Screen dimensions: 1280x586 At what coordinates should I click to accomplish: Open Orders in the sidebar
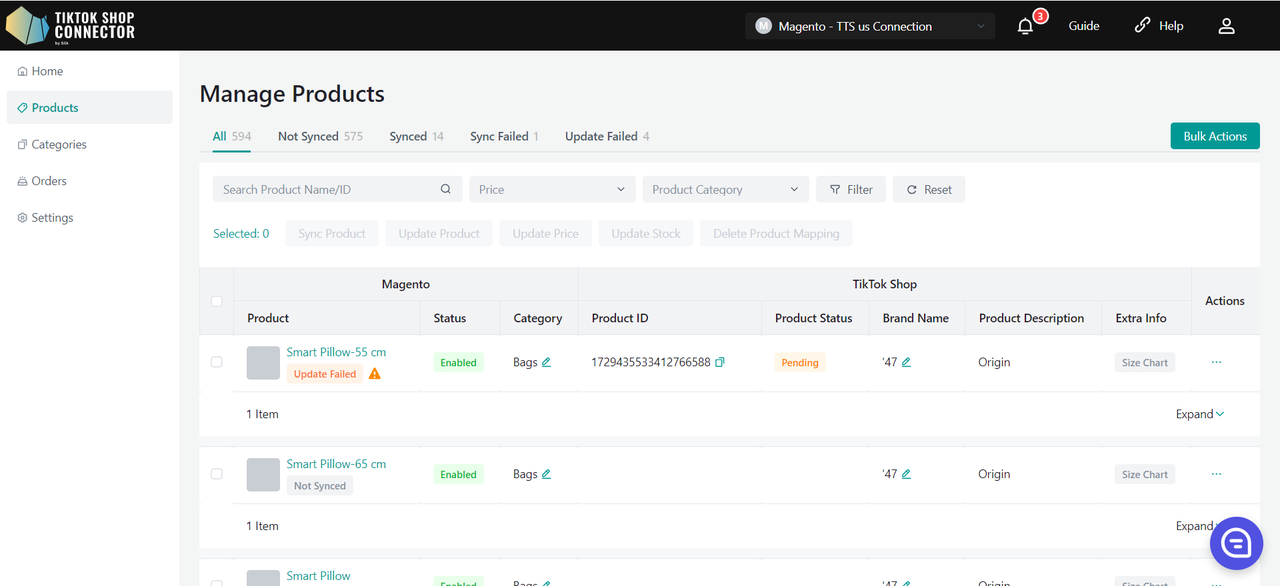click(49, 181)
